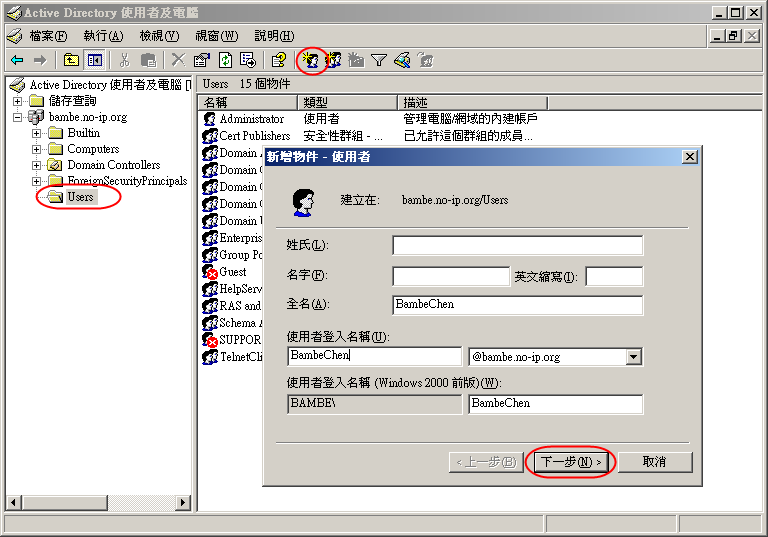The width and height of the screenshot is (768, 537).
Task: Expand the Builtin tree node
Action: (x=37, y=133)
